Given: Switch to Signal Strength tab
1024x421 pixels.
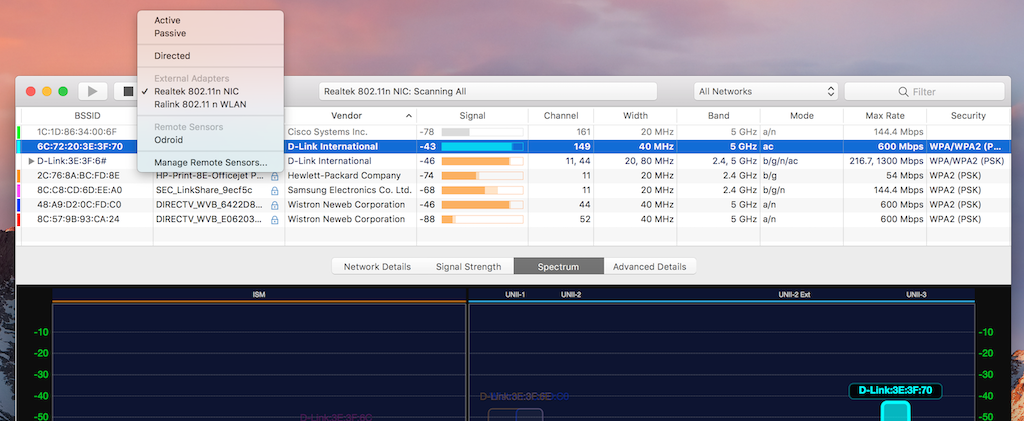Looking at the screenshot, I should pyautogui.click(x=468, y=266).
